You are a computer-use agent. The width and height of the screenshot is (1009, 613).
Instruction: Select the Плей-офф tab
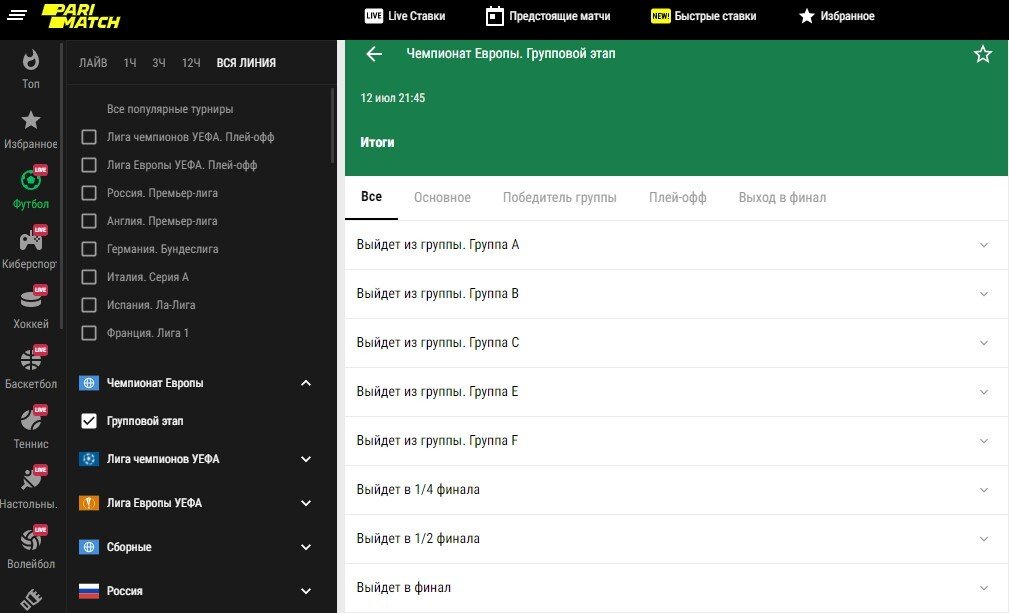[677, 198]
